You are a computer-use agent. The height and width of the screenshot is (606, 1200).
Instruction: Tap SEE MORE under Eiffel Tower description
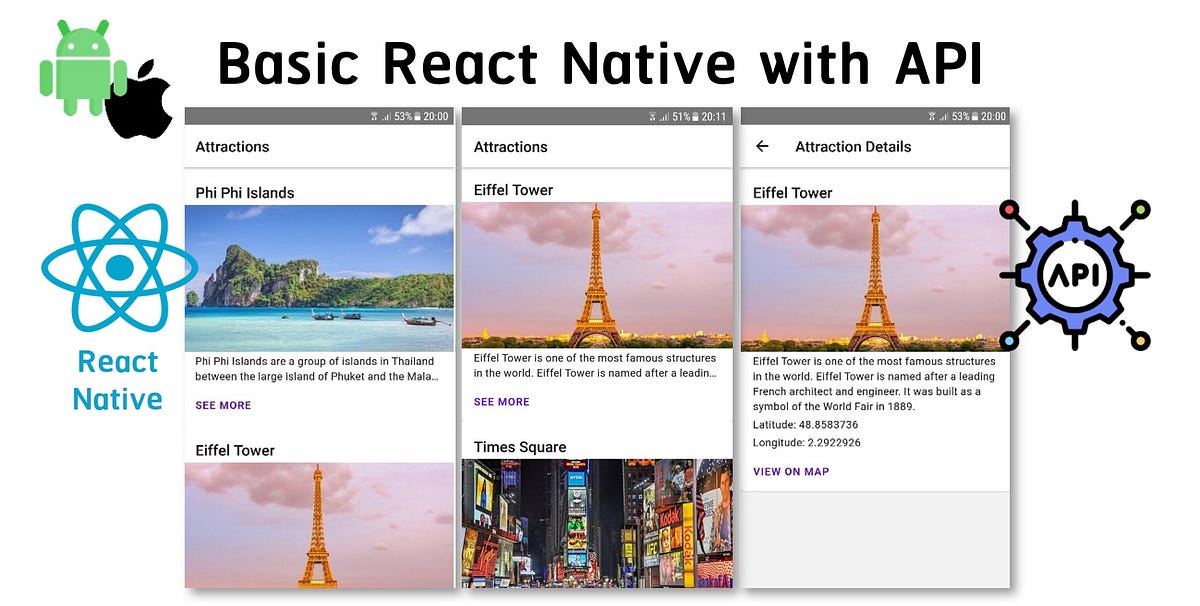(x=502, y=402)
